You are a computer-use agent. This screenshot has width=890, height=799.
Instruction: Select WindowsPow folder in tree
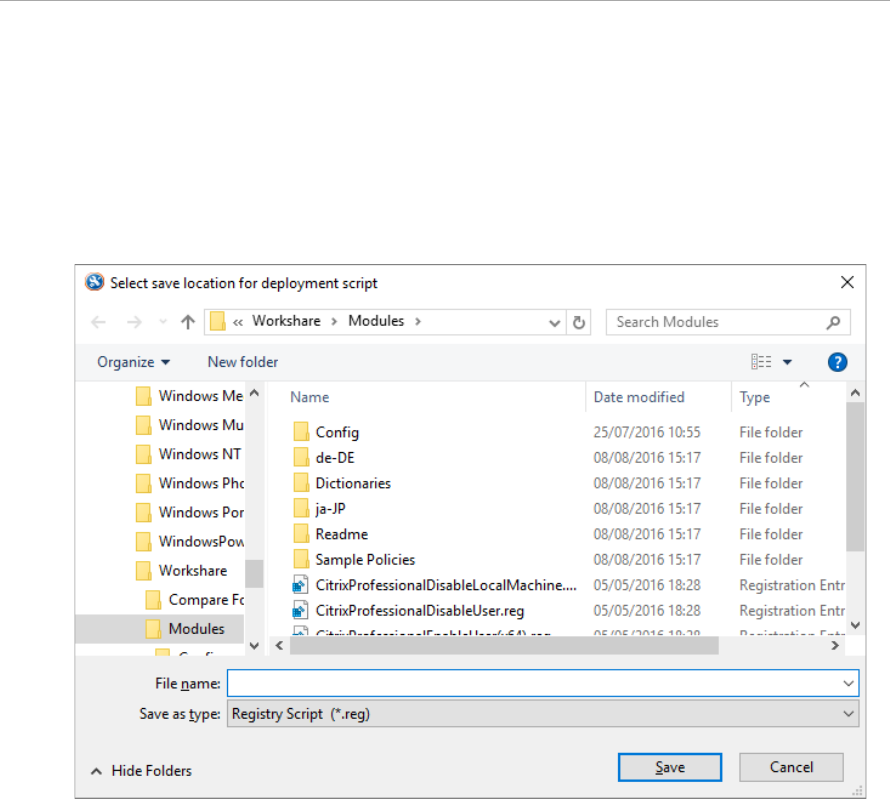point(190,541)
